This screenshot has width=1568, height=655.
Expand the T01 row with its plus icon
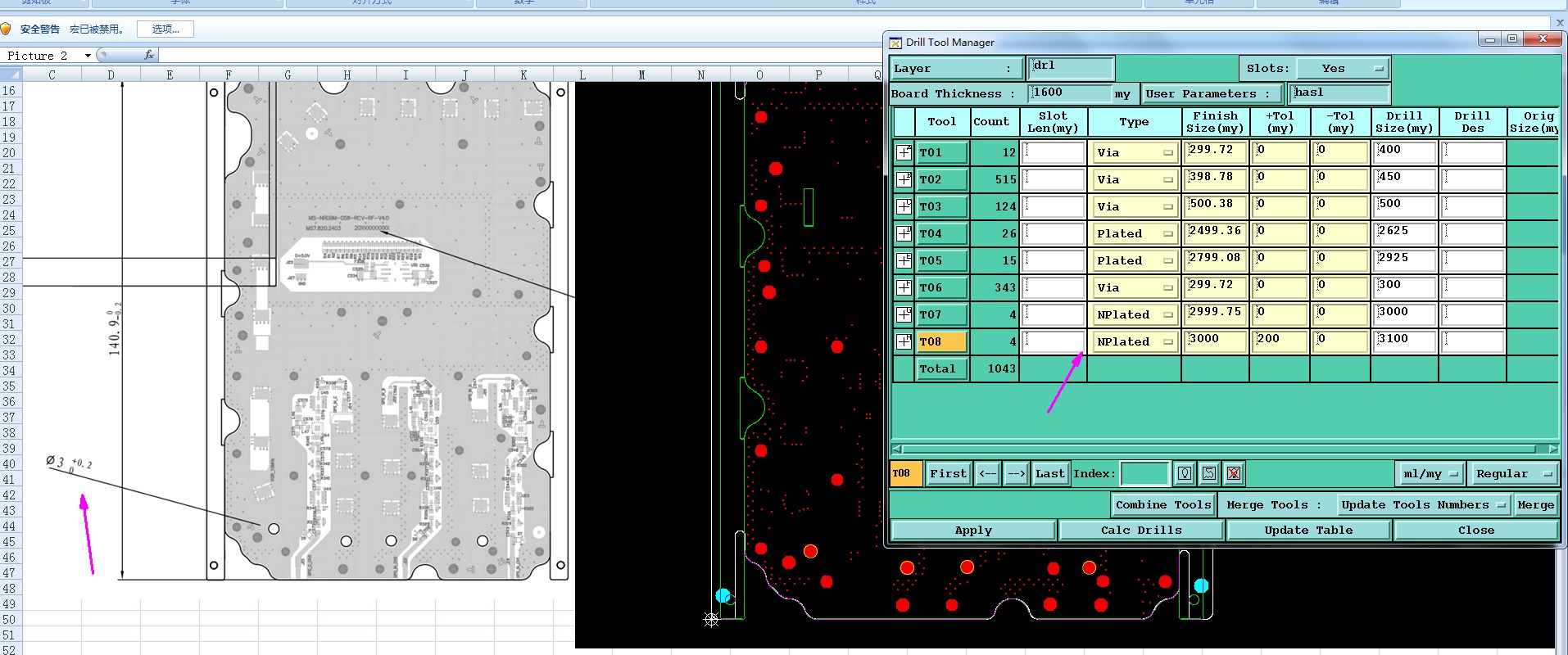coord(904,152)
